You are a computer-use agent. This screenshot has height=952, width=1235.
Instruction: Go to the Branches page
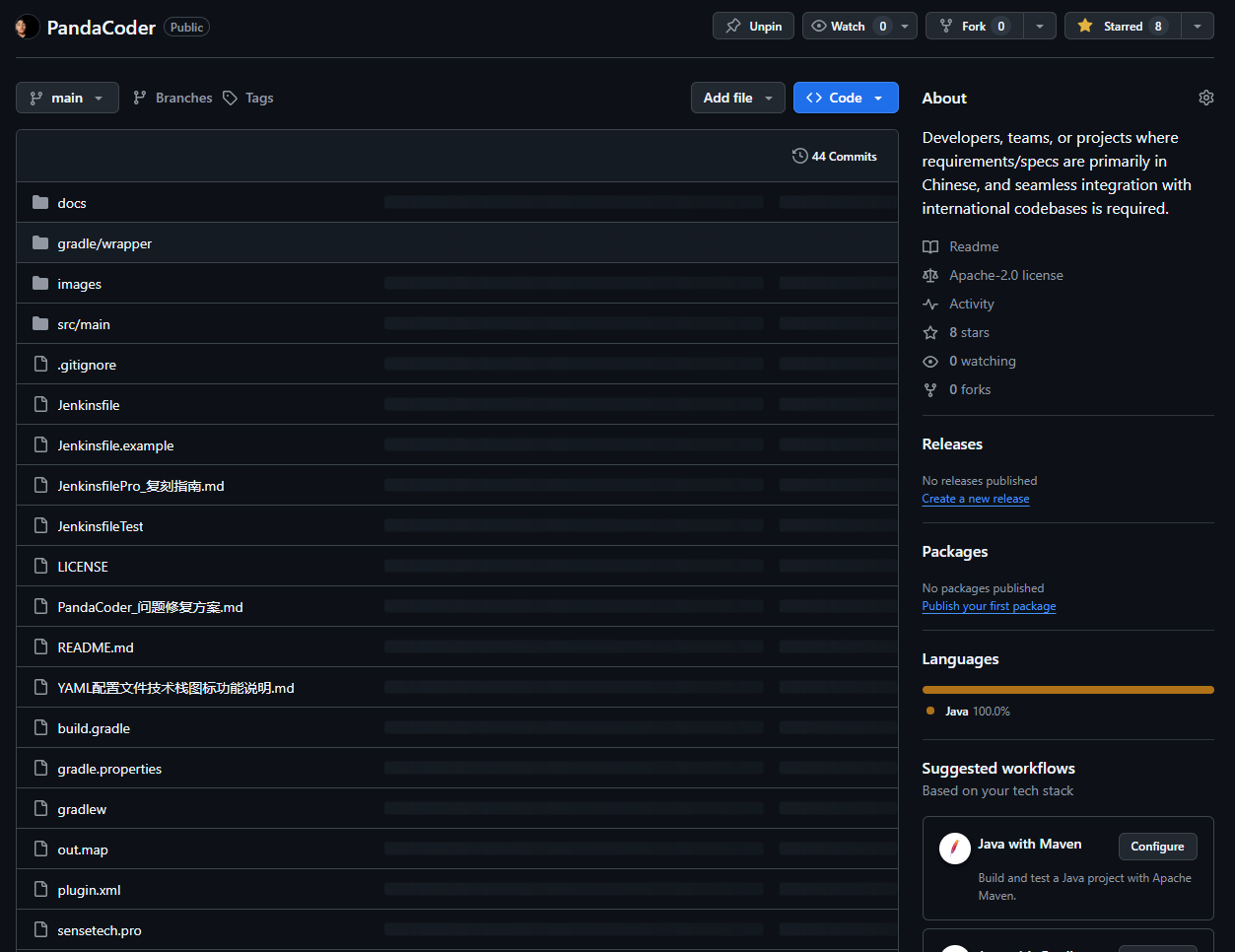[x=172, y=98]
